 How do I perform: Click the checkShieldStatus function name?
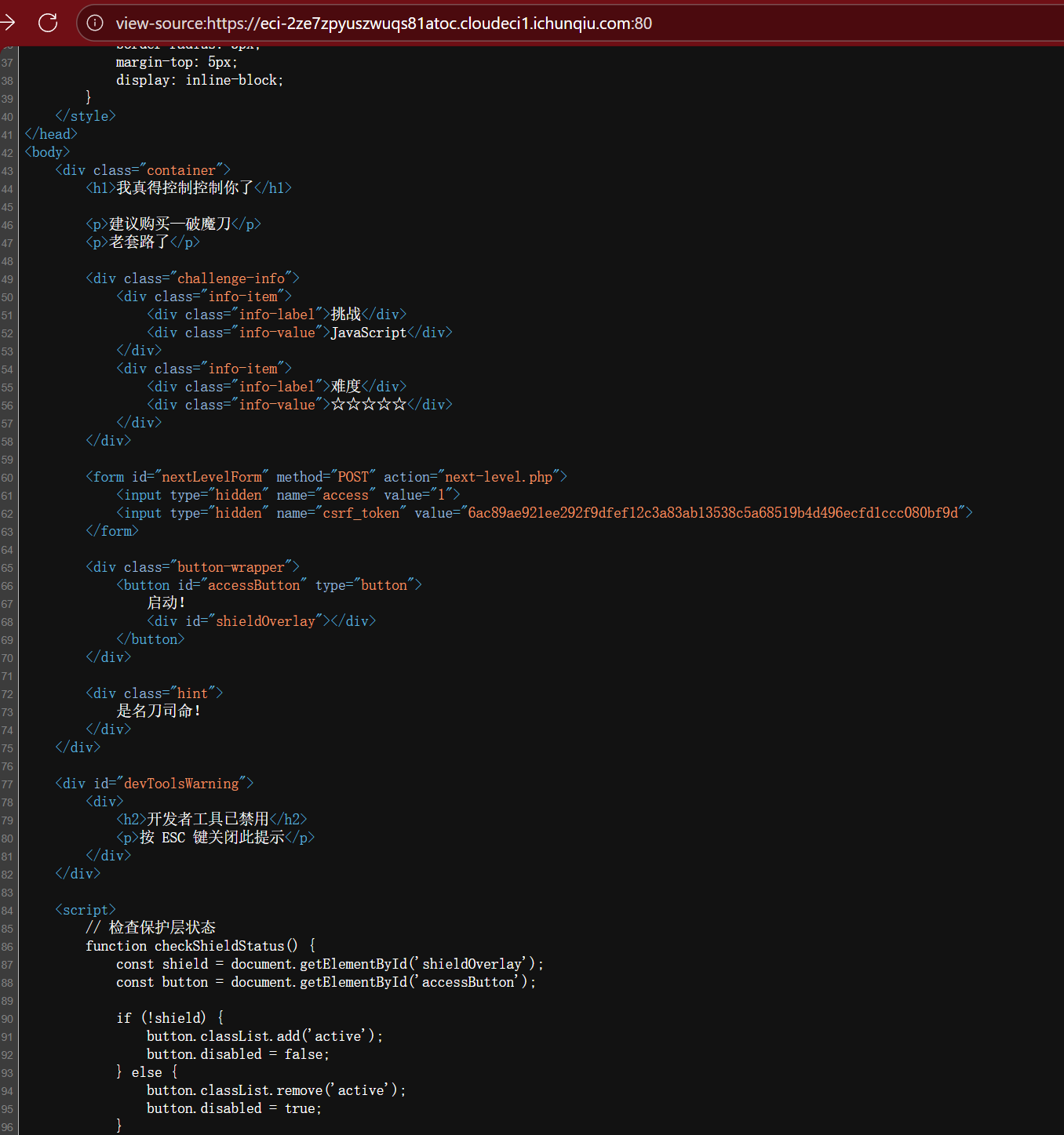click(x=219, y=946)
